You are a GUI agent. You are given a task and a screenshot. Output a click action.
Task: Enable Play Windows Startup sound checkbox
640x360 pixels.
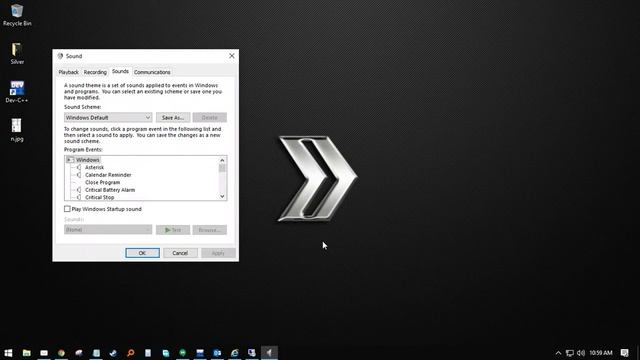tap(67, 209)
